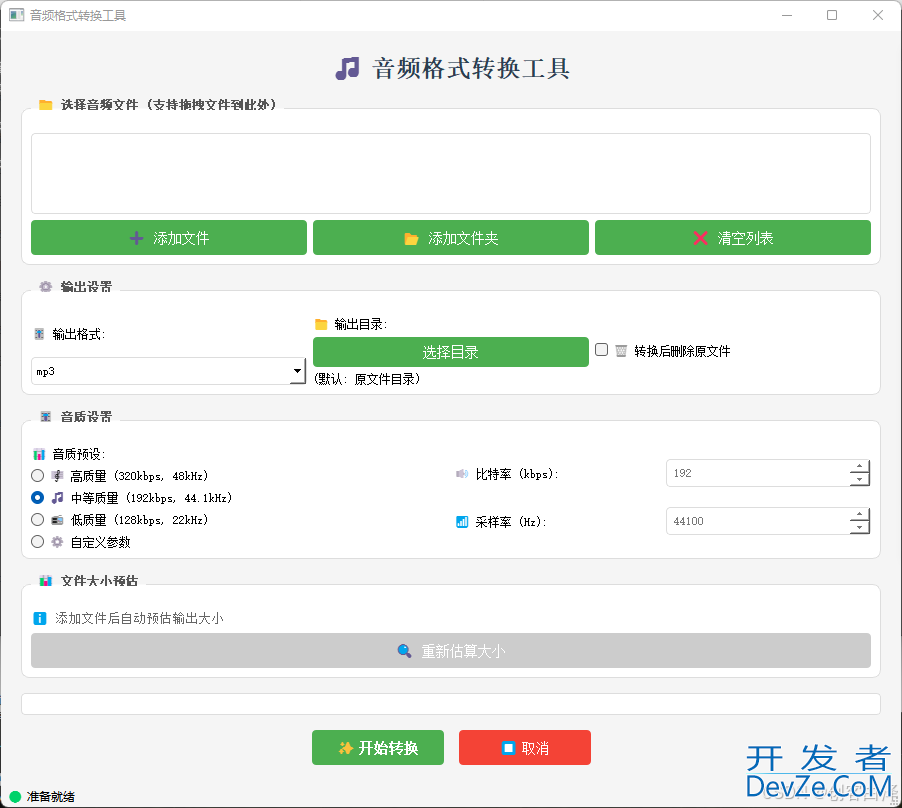Increase the 比特率 spinner value
902x808 pixels.
click(859, 466)
